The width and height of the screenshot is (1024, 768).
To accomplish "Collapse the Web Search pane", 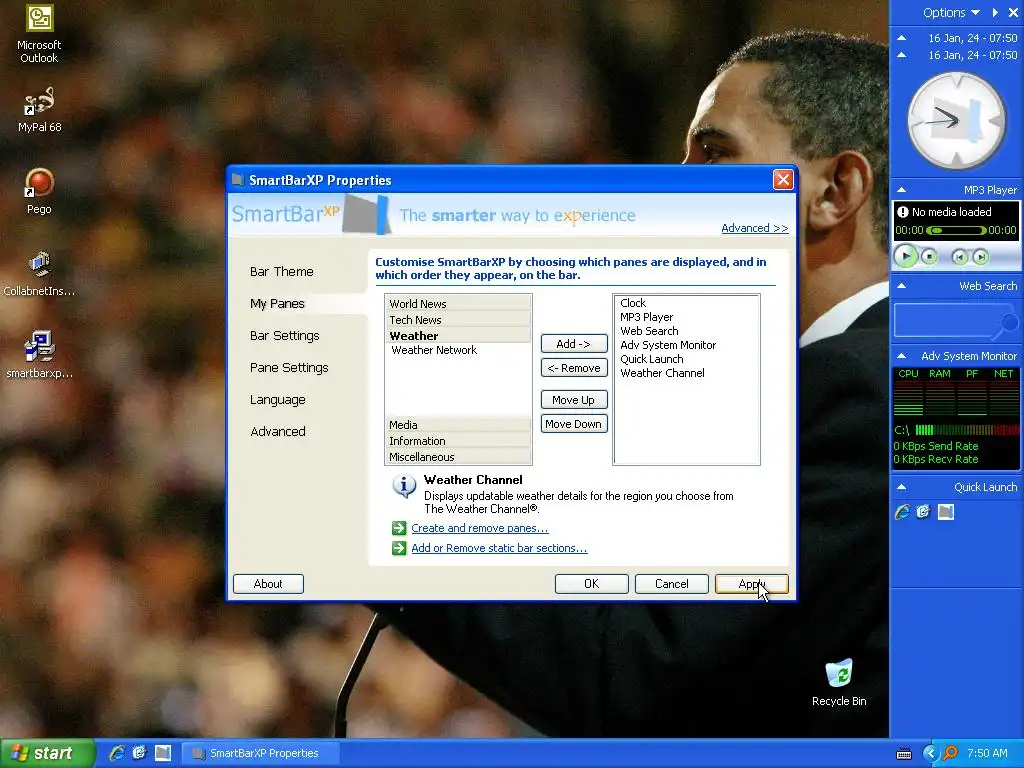I will pyautogui.click(x=901, y=286).
